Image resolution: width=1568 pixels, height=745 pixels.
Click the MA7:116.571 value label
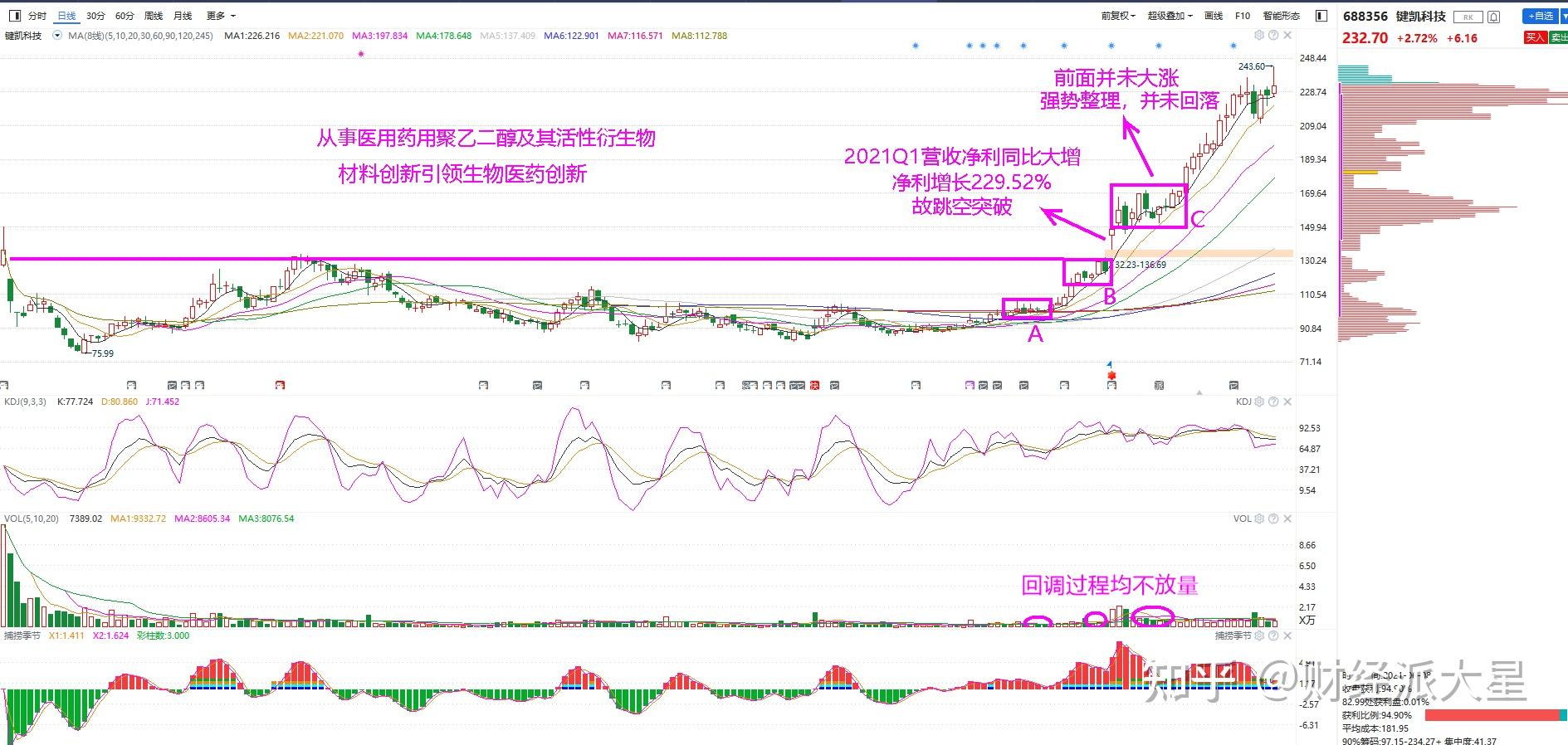pos(635,36)
